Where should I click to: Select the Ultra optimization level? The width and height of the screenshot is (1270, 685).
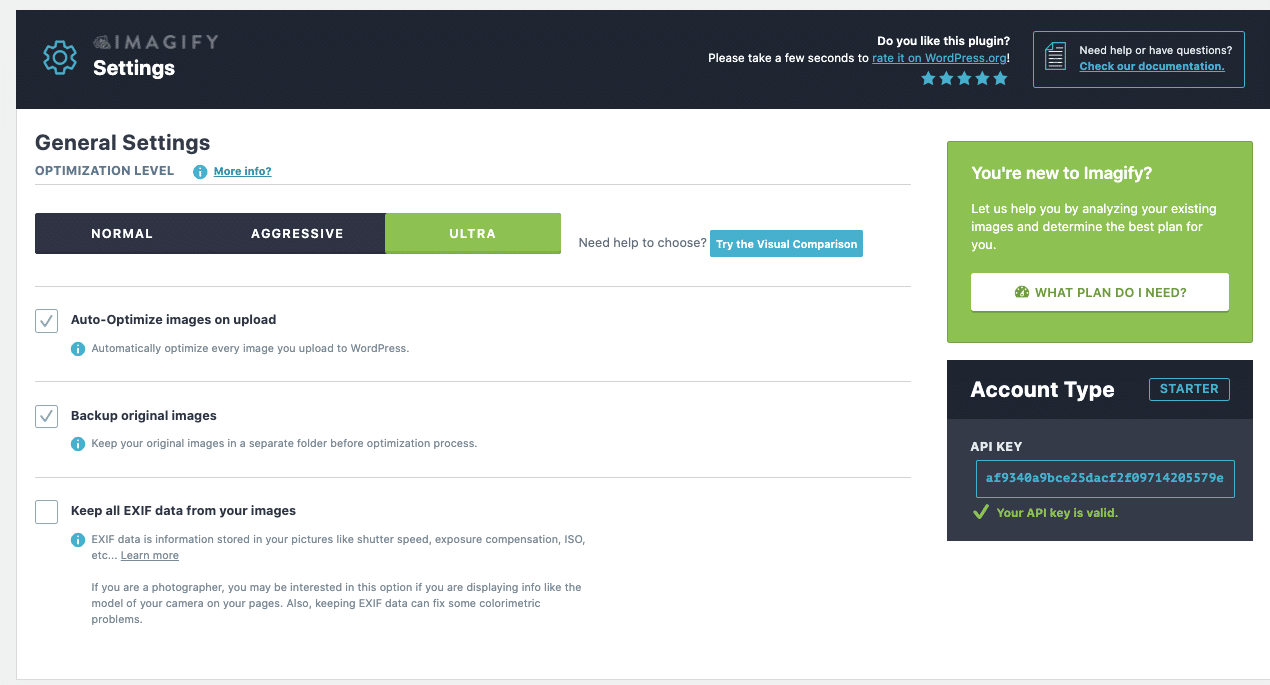click(x=473, y=233)
